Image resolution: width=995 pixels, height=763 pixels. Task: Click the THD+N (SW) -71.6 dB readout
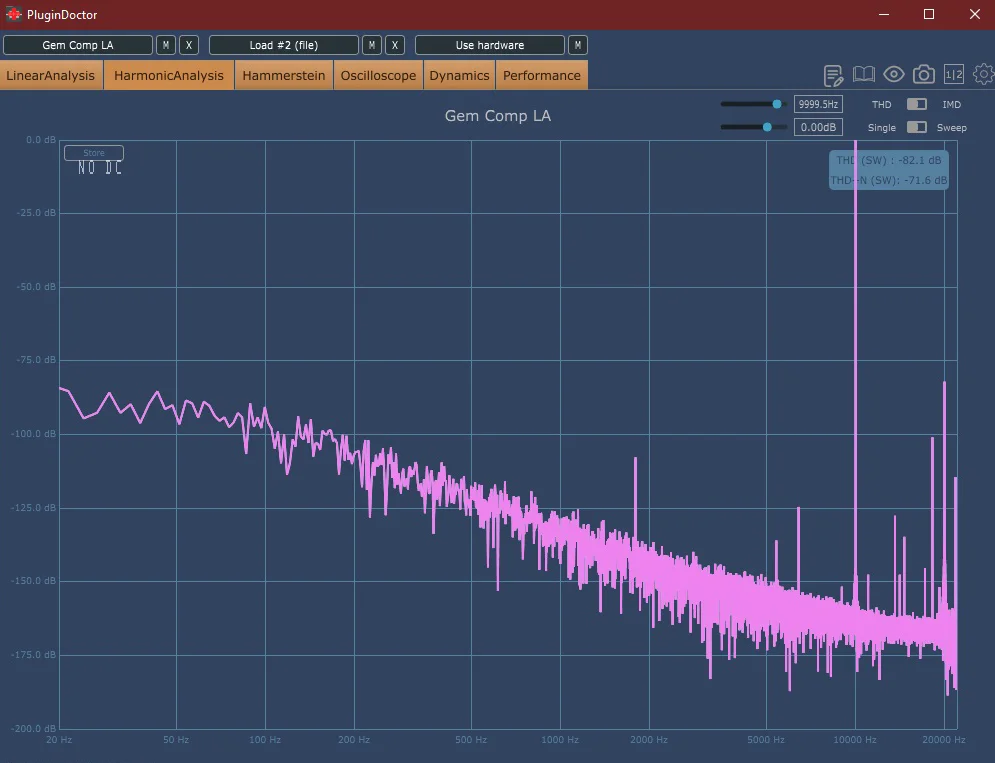click(x=889, y=180)
